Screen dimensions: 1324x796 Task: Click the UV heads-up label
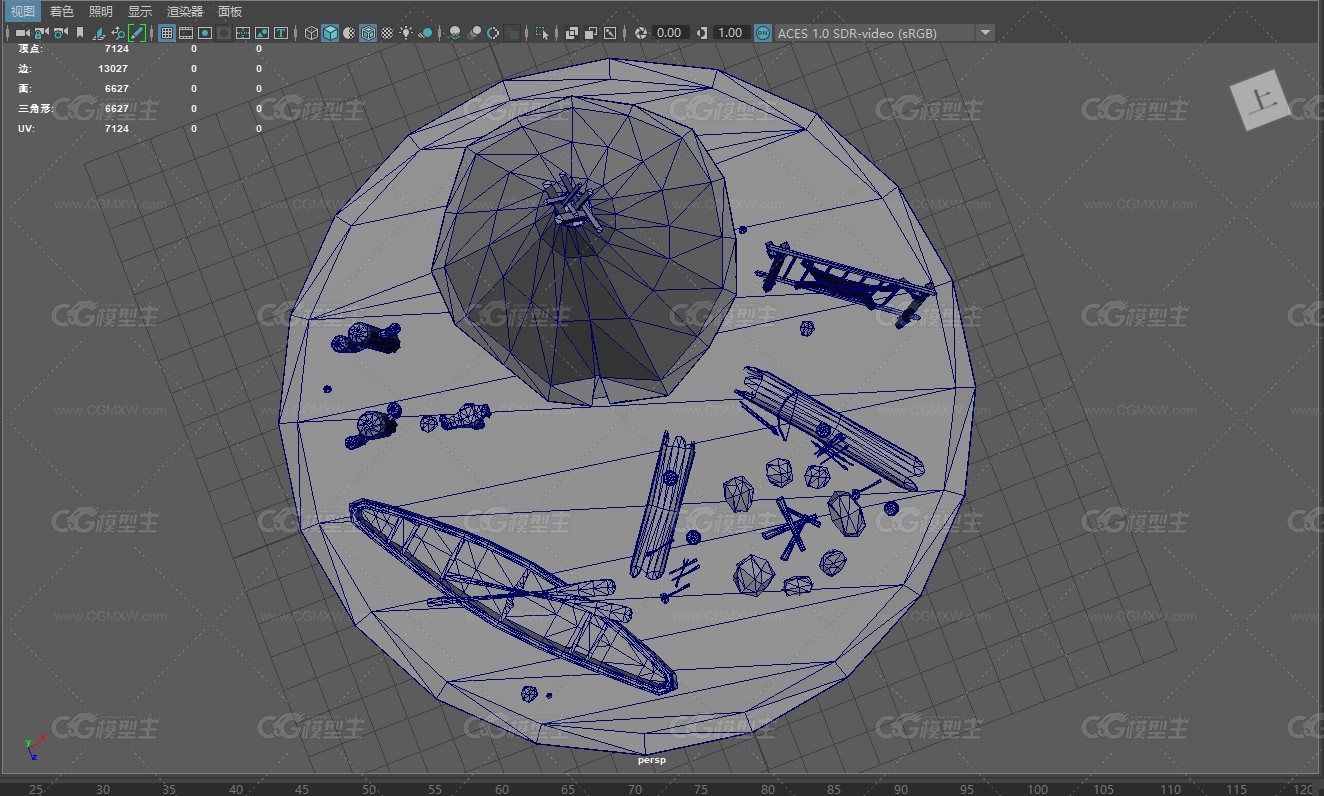tap(25, 128)
